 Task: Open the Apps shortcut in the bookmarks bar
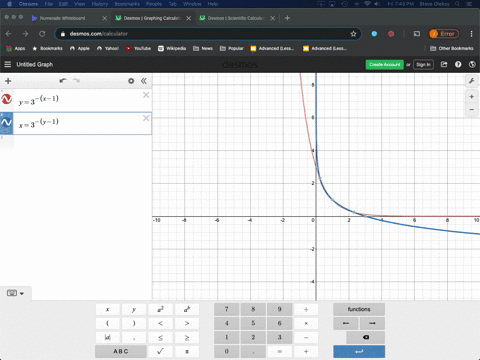coord(16,48)
